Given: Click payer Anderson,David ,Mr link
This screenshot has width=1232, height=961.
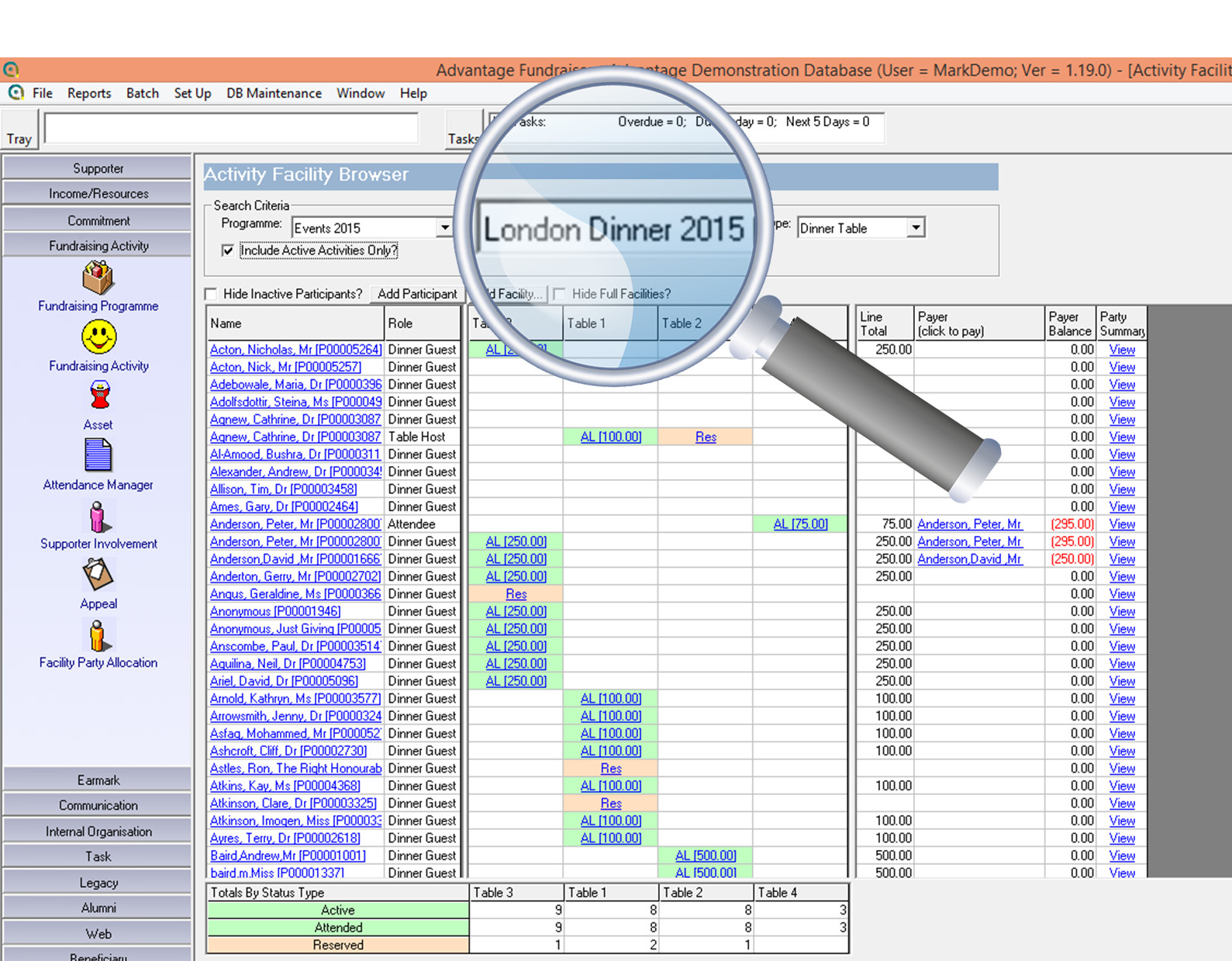Looking at the screenshot, I should [x=970, y=559].
